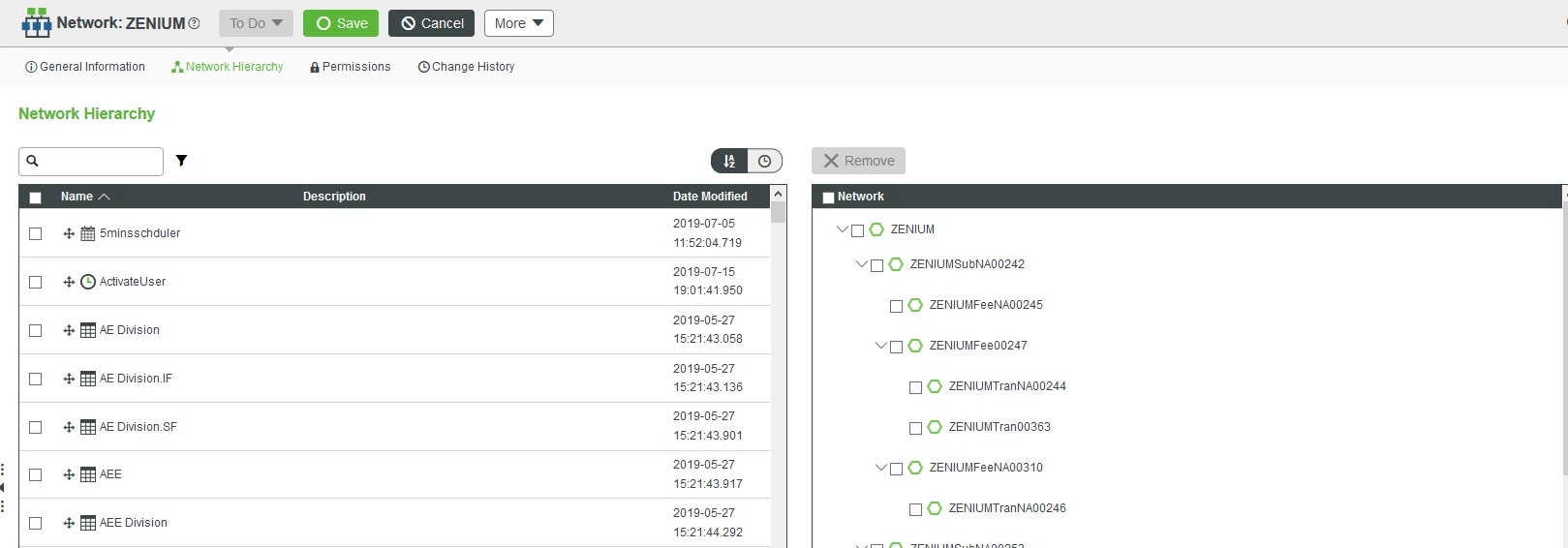This screenshot has height=548, width=1568.
Task: Click table icon of AE Division.SF row
Action: pyautogui.click(x=88, y=427)
